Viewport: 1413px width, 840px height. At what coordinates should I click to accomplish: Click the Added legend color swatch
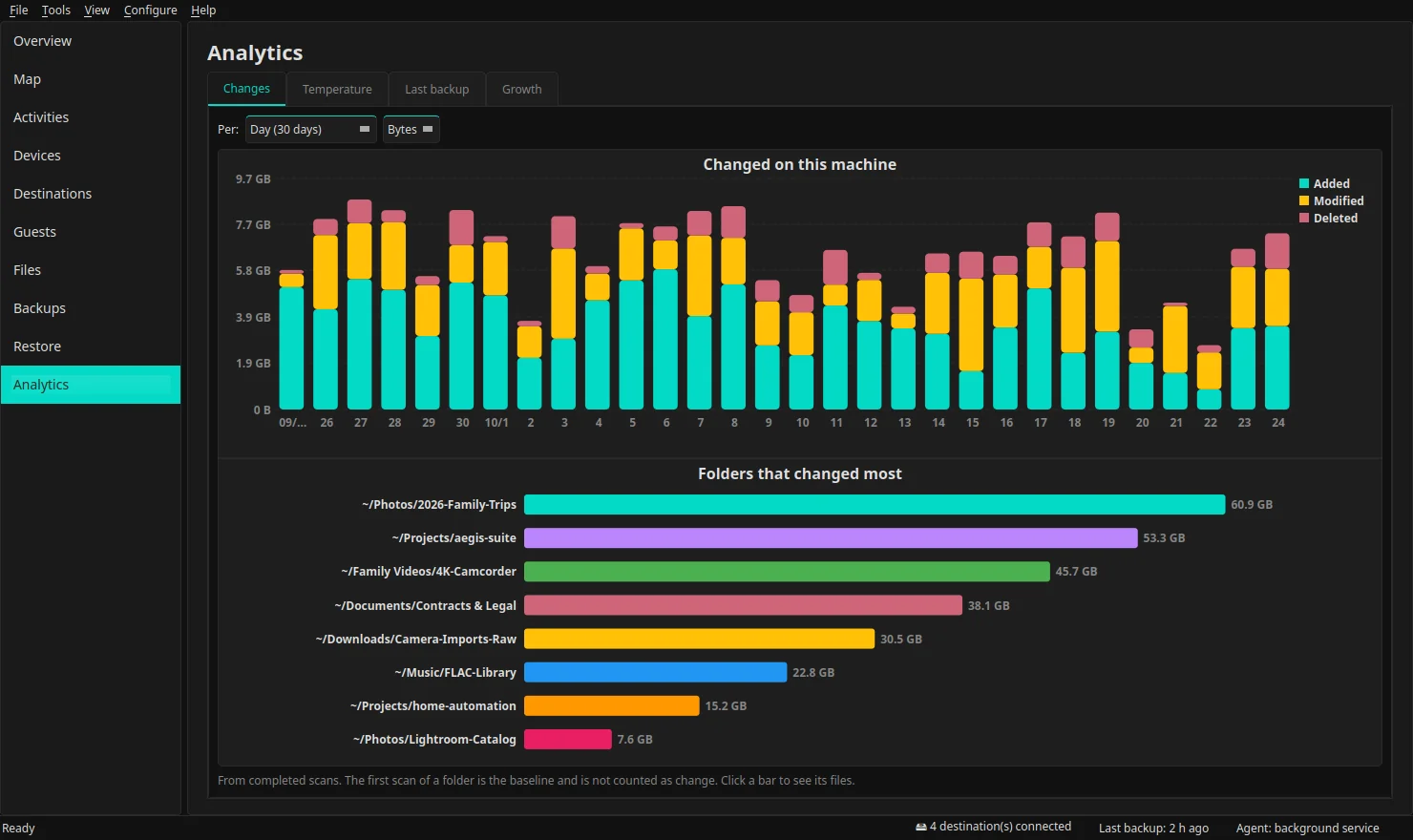click(x=1304, y=183)
